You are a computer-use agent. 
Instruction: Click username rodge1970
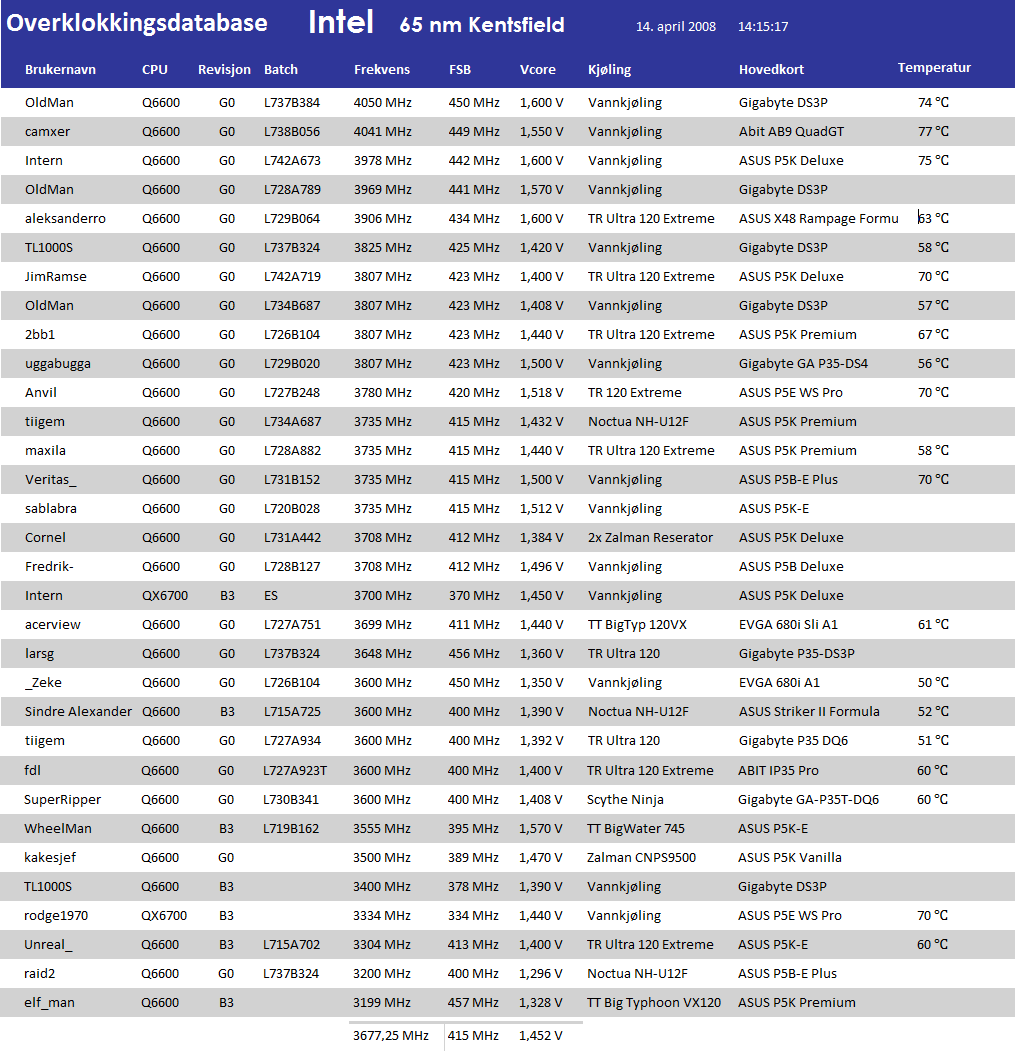coord(56,916)
